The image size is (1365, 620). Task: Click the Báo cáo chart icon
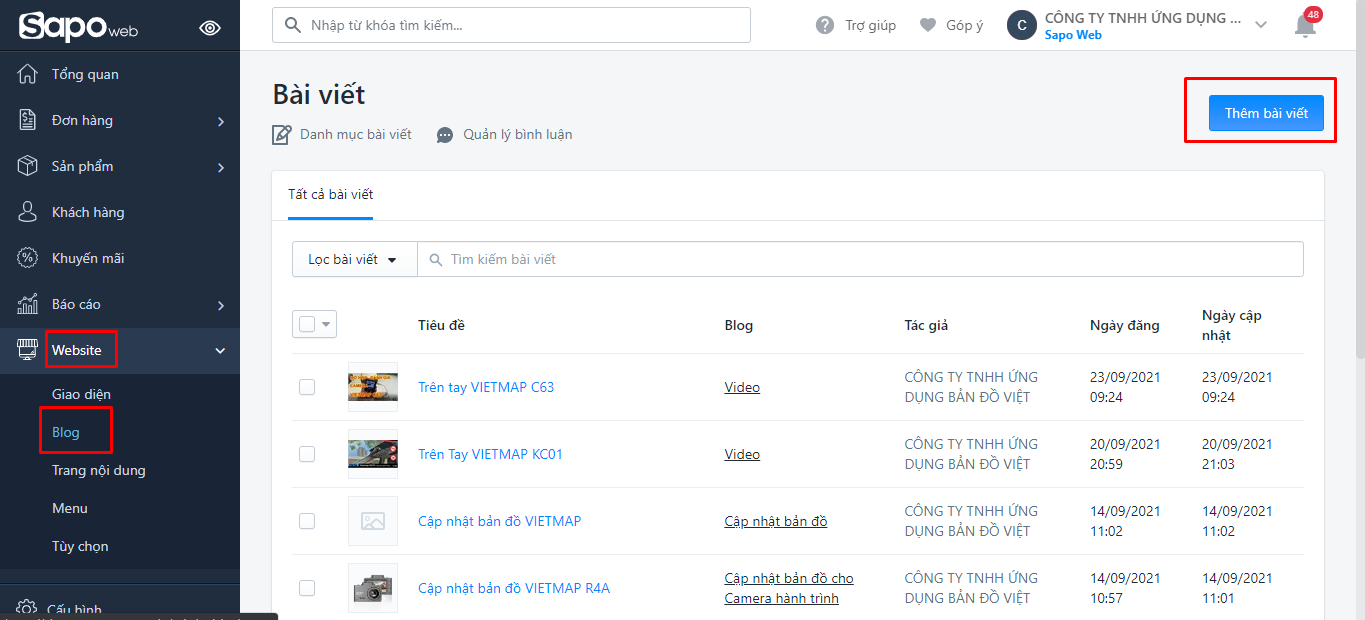(28, 304)
